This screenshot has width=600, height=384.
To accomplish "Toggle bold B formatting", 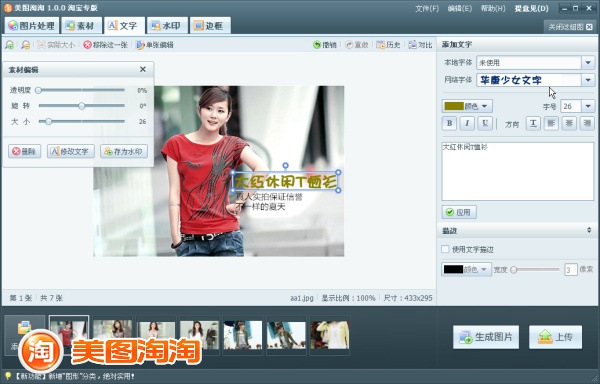I will pos(449,123).
